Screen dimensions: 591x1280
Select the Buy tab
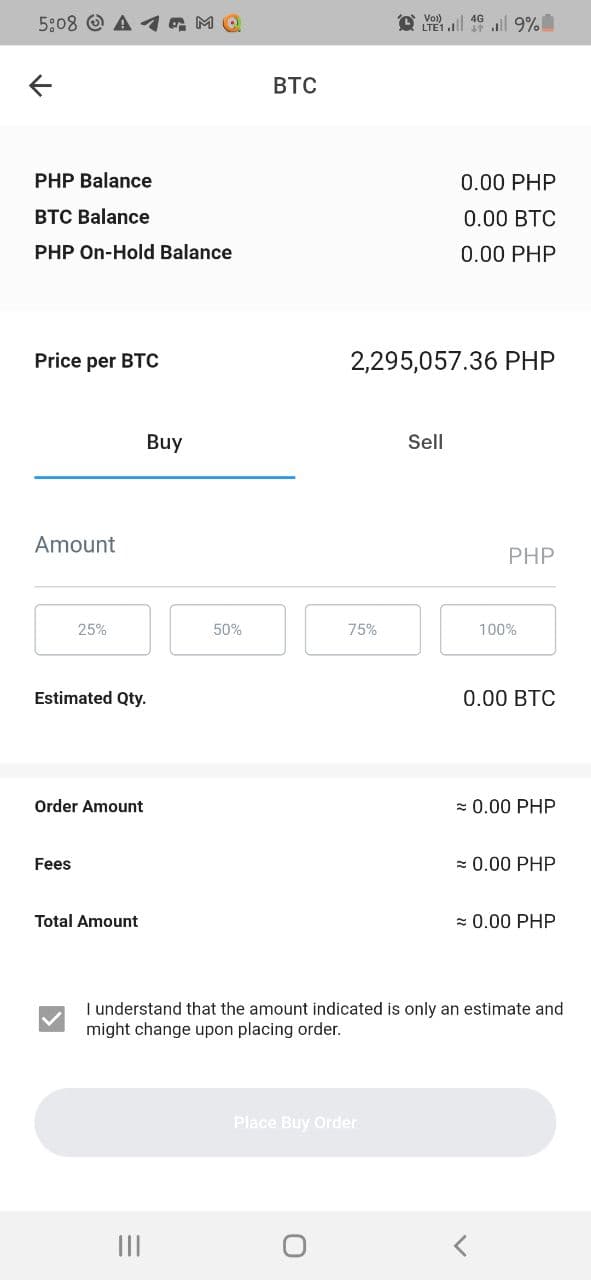pyautogui.click(x=164, y=442)
